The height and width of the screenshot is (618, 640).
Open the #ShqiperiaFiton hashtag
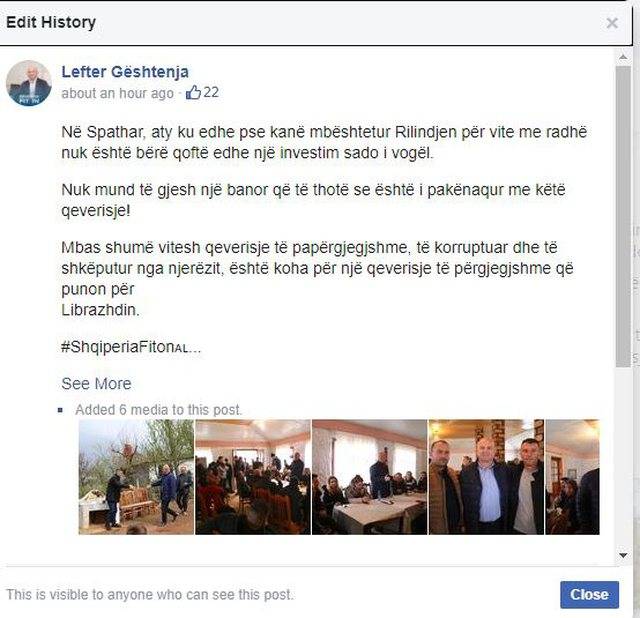(131, 347)
